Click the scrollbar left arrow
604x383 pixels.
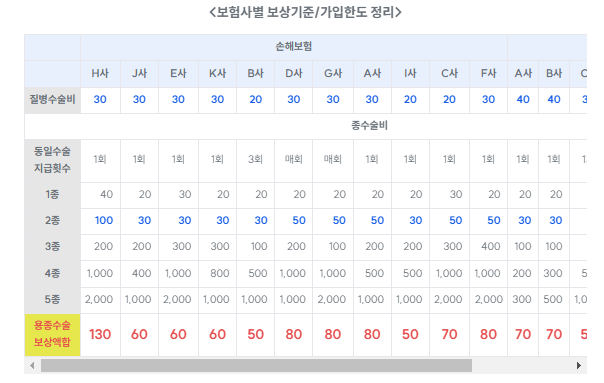point(32,365)
